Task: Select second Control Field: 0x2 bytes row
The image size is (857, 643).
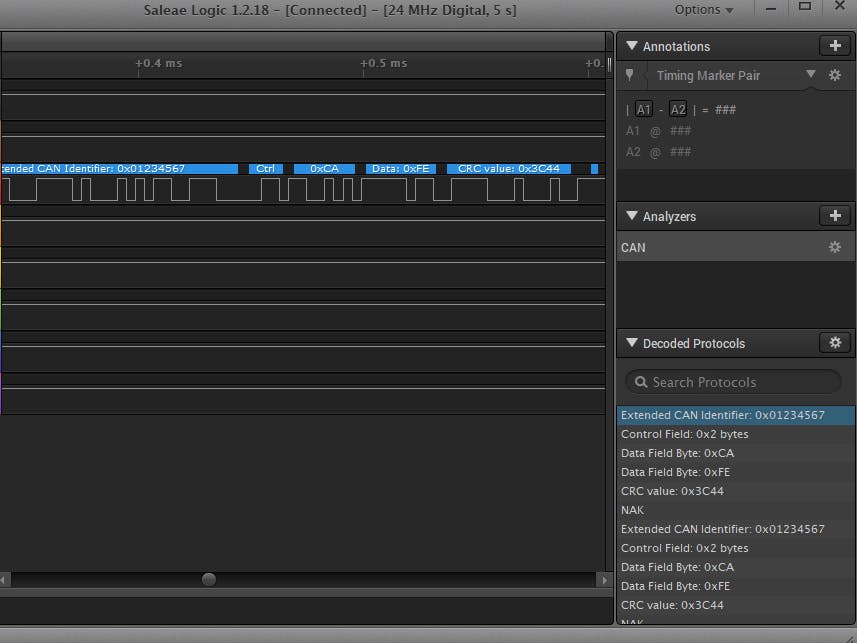Action: [x=736, y=548]
